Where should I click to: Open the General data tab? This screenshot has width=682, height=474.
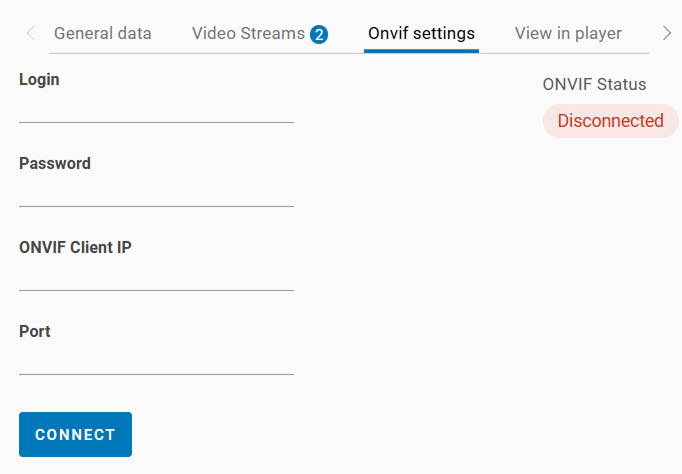[x=103, y=34]
